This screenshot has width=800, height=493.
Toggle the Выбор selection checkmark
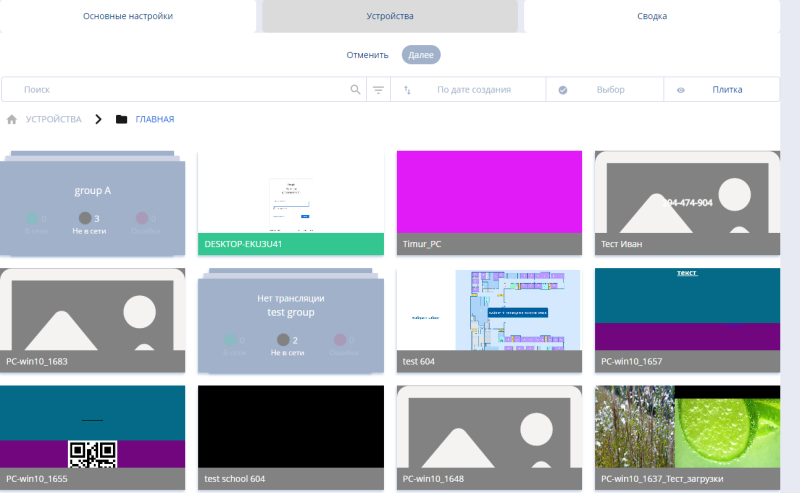563,90
